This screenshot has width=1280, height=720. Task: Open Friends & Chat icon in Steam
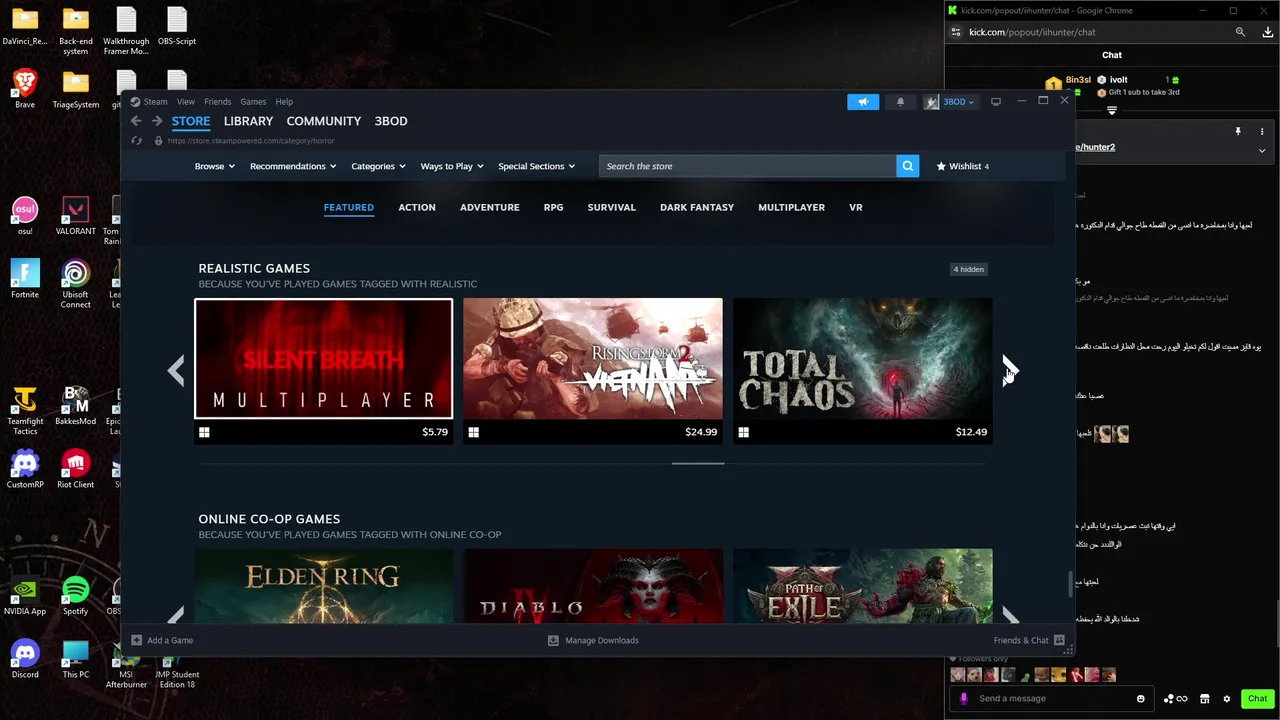coord(1059,640)
